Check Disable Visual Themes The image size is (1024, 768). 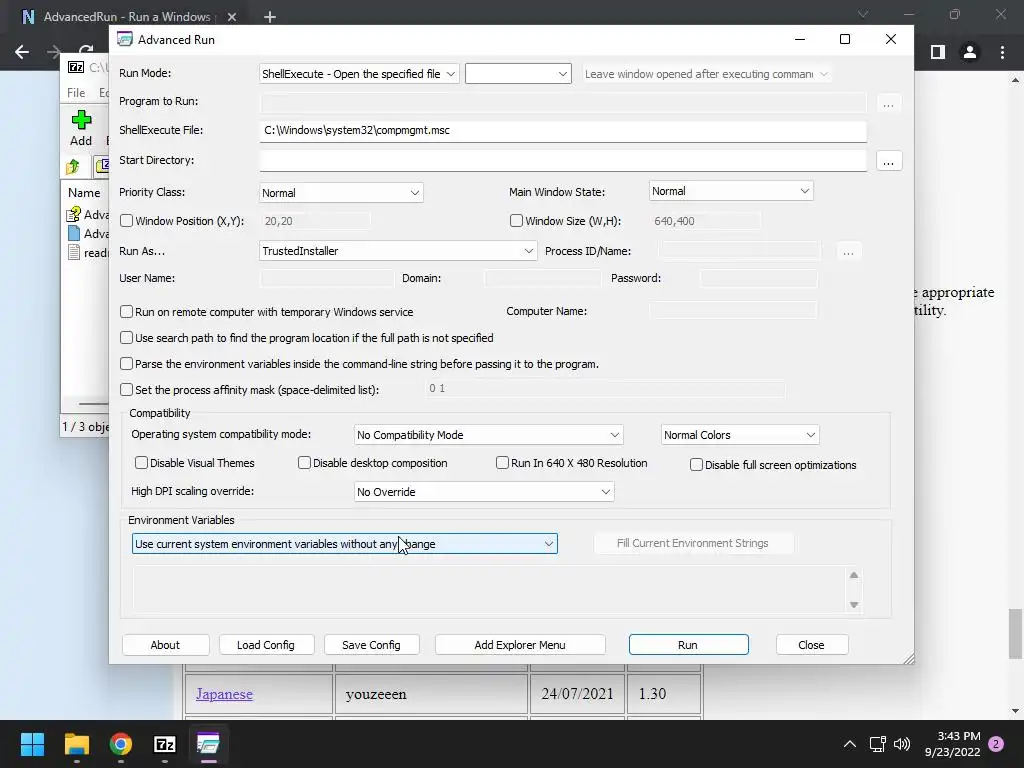tap(141, 462)
